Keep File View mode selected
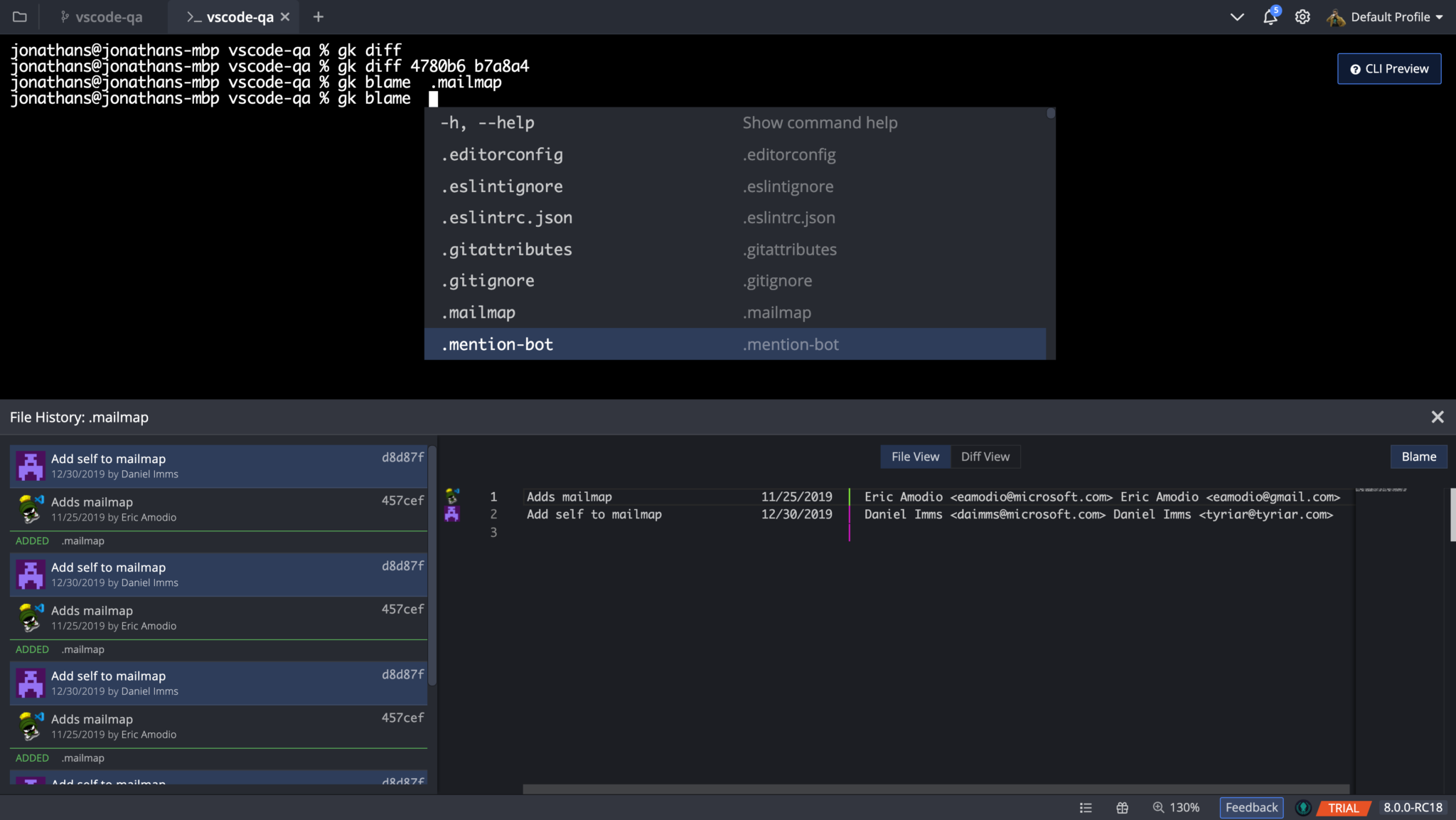 (x=915, y=456)
